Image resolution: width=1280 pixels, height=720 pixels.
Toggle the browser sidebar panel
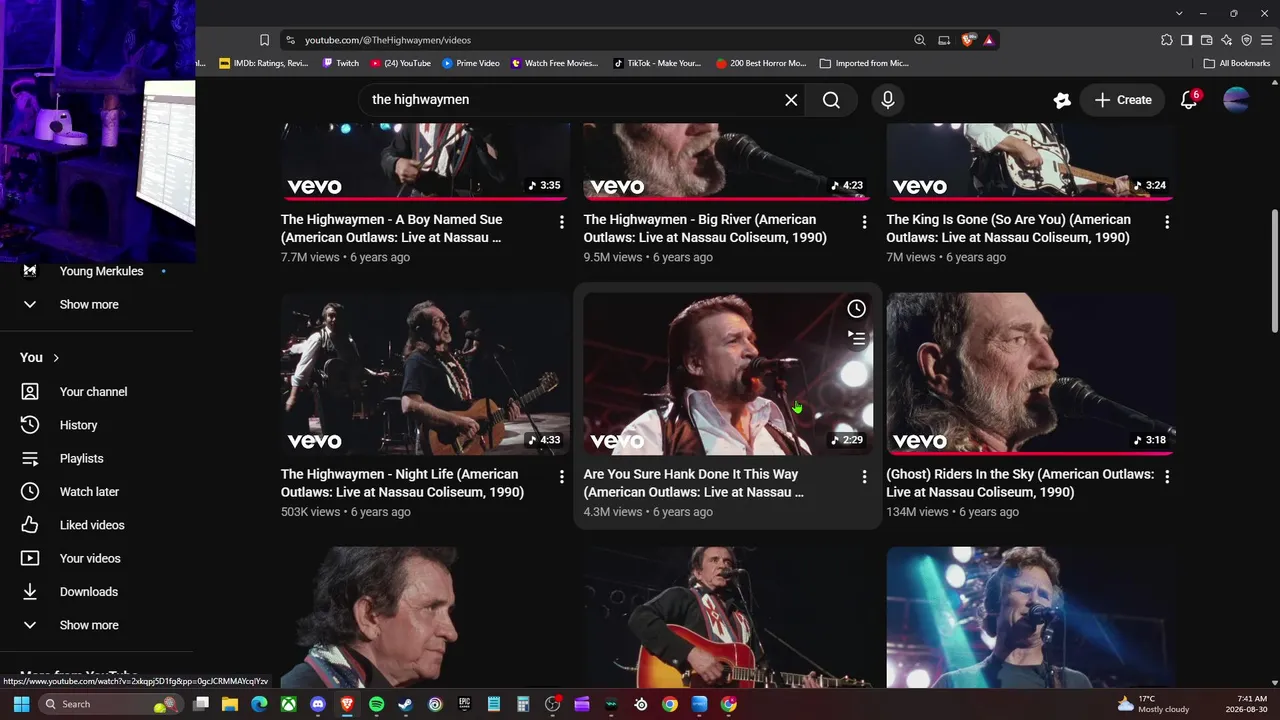pyautogui.click(x=1186, y=40)
